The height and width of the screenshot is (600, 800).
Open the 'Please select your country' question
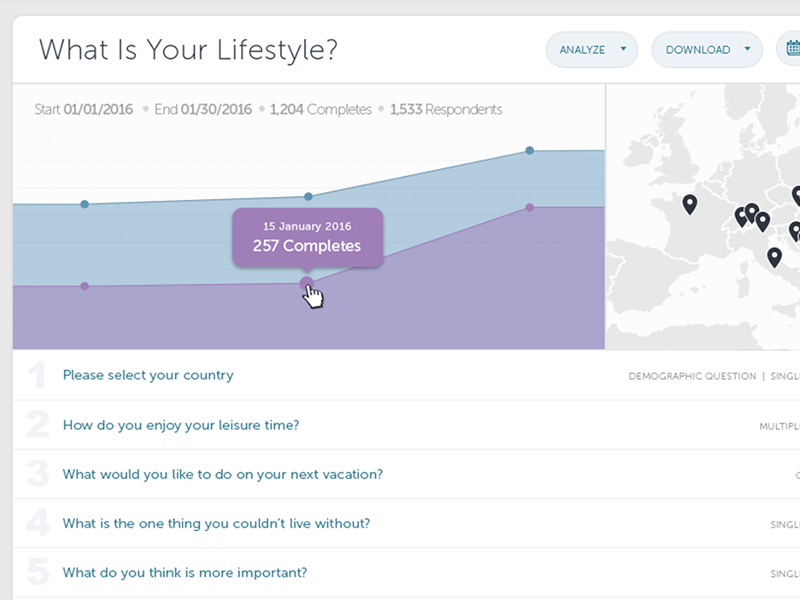148,376
